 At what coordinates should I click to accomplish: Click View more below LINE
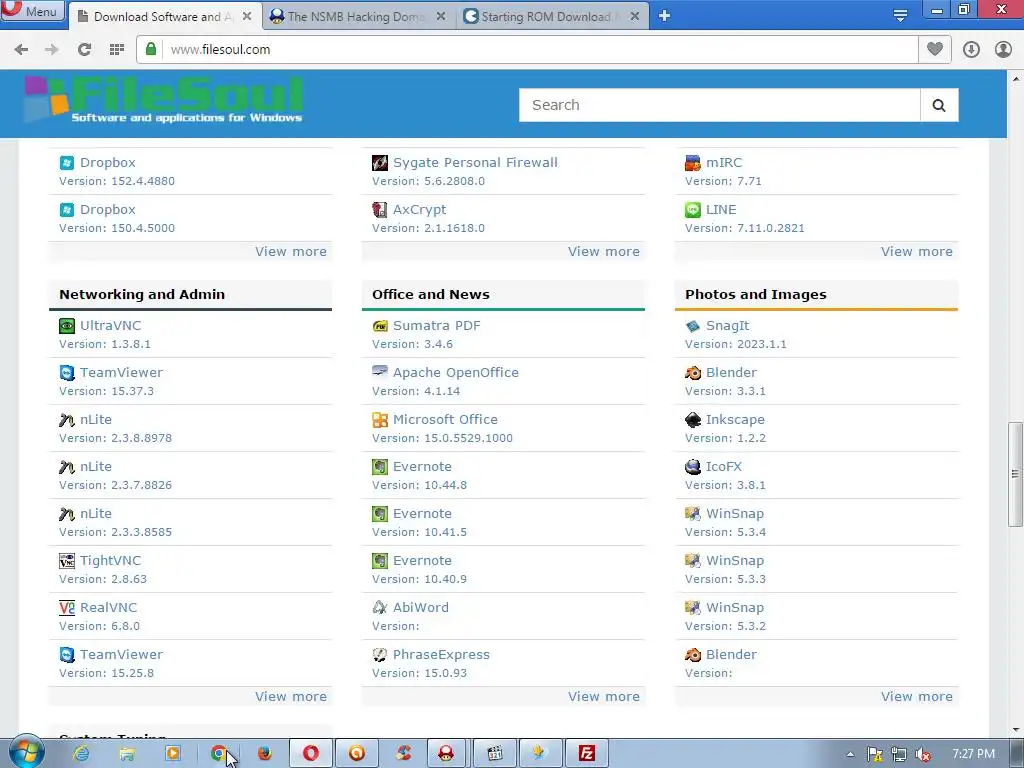pos(916,251)
